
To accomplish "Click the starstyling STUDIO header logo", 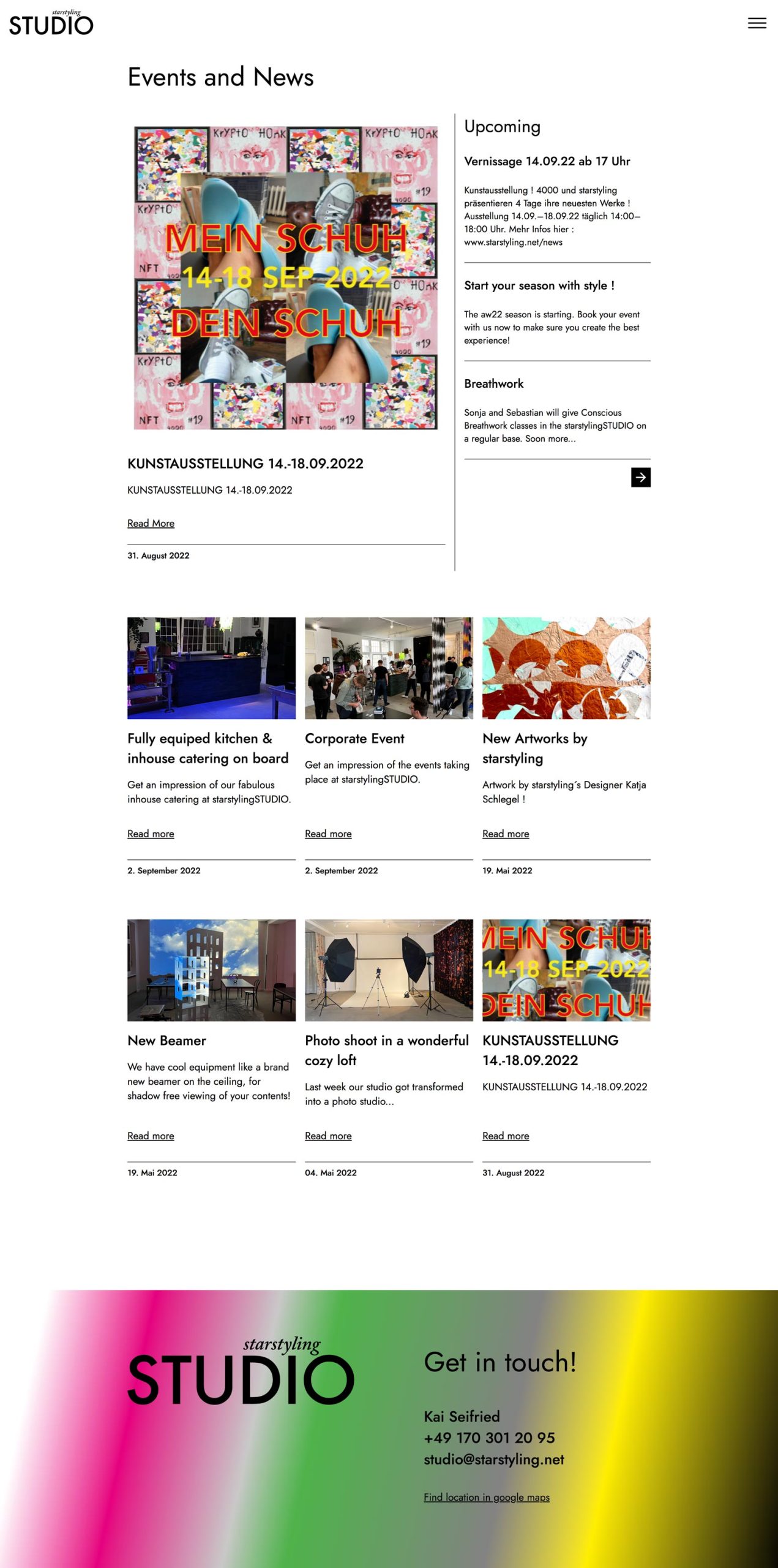I will [51, 23].
